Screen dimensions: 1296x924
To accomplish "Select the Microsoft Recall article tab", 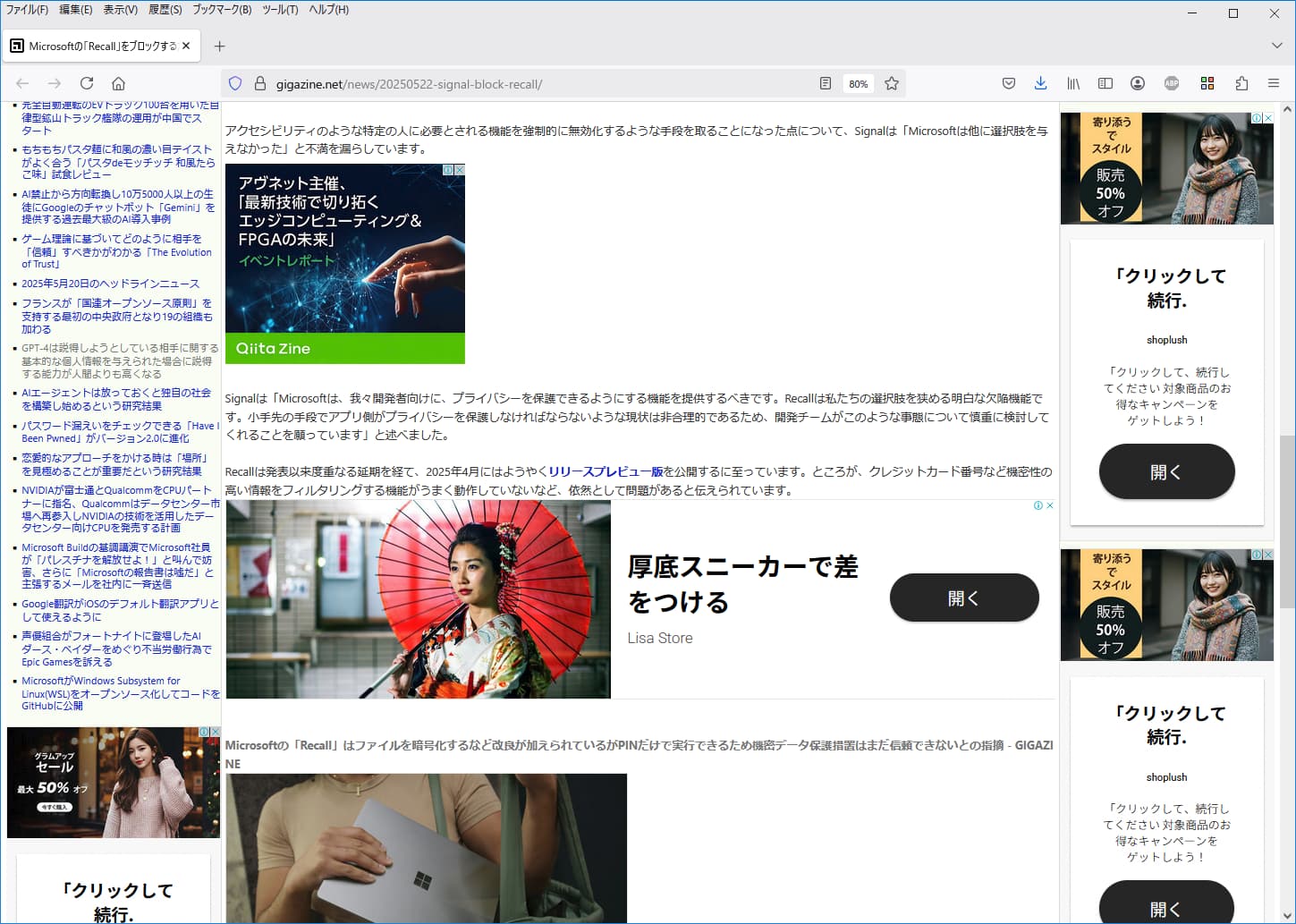I will coord(101,46).
